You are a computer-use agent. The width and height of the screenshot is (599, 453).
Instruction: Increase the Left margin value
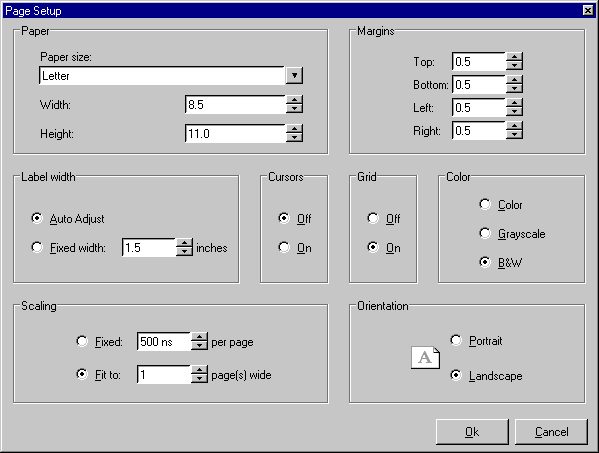click(x=514, y=103)
